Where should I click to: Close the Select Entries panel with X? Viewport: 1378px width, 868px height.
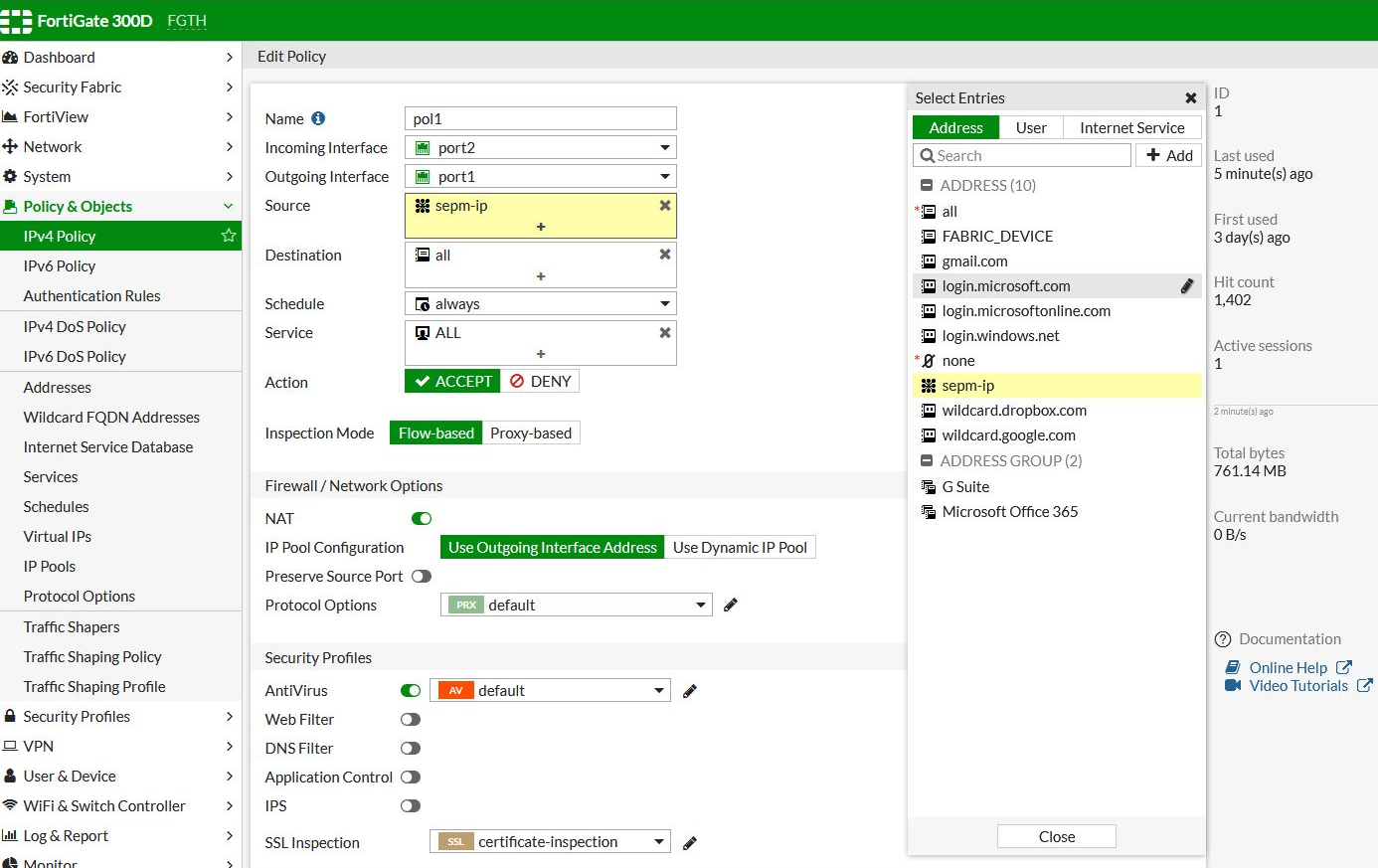(x=1190, y=97)
